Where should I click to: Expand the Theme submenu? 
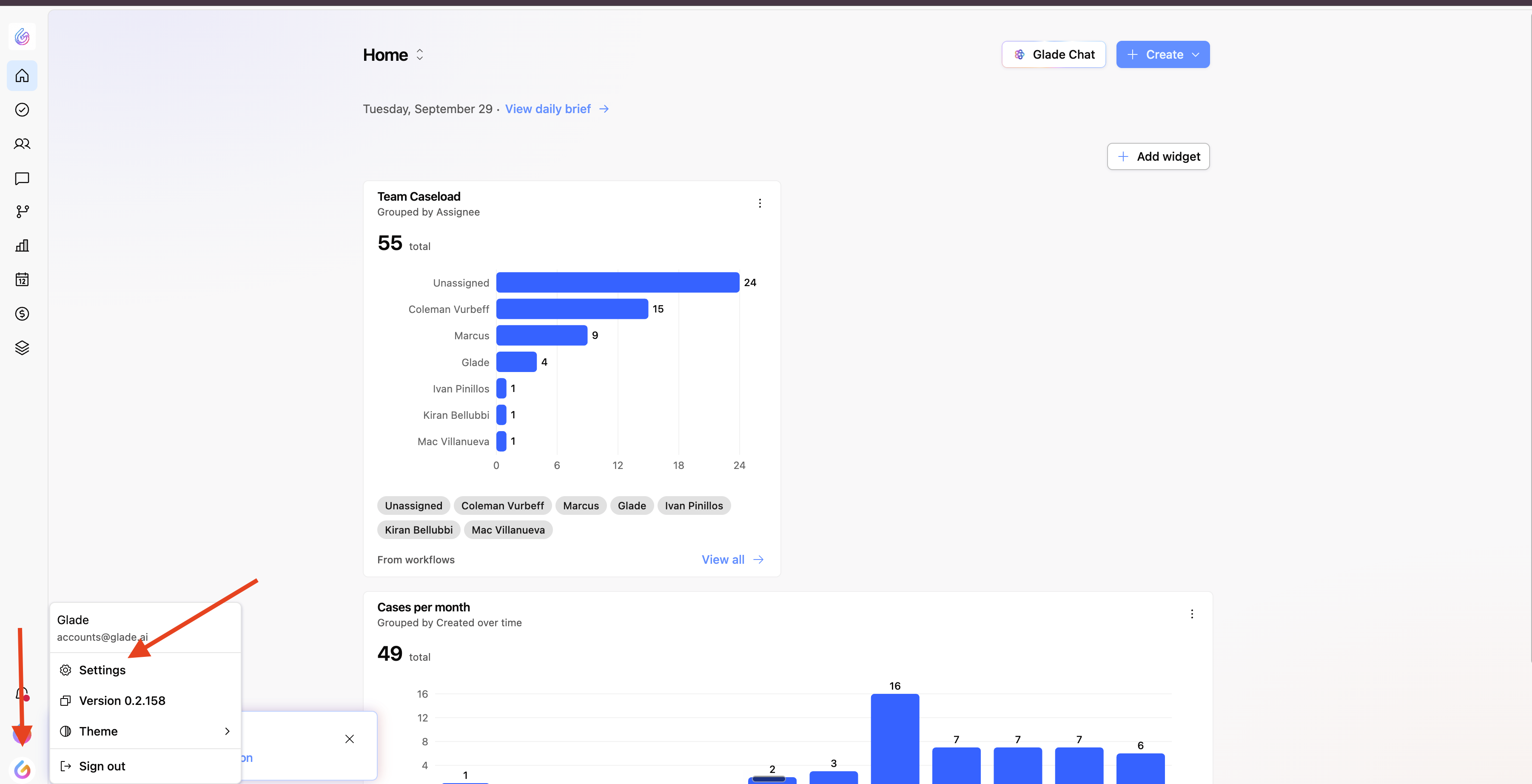[x=145, y=731]
